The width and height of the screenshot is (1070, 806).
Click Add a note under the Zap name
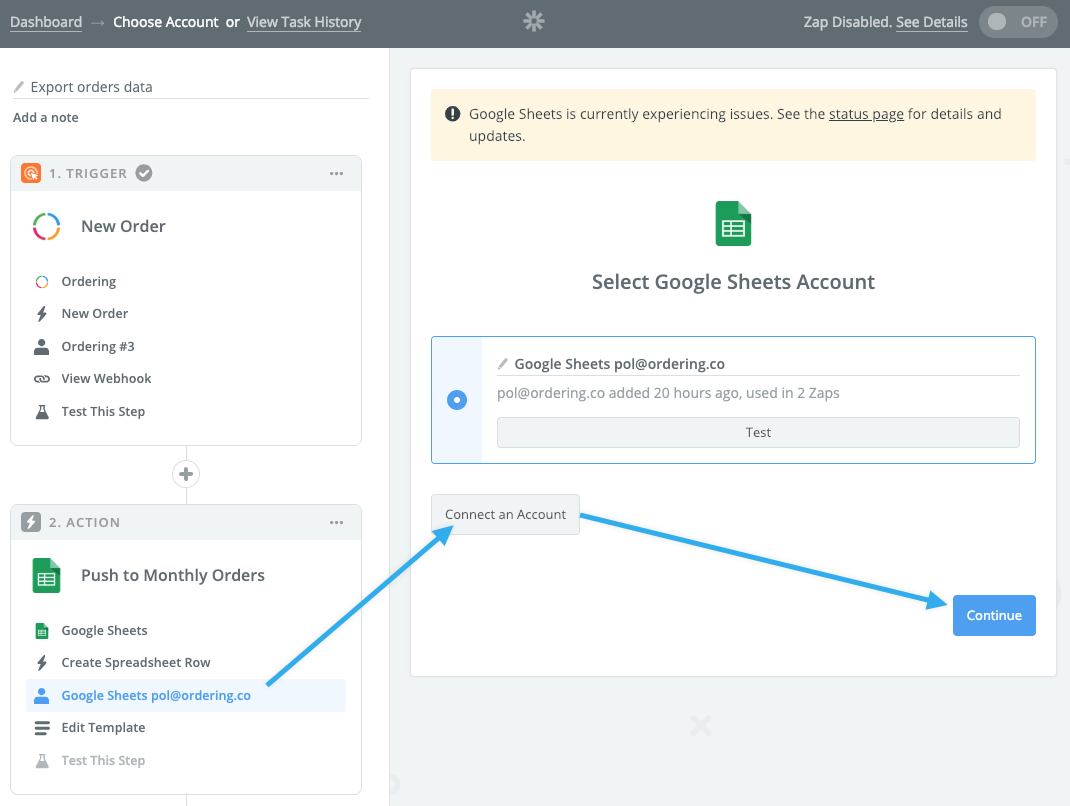[46, 117]
